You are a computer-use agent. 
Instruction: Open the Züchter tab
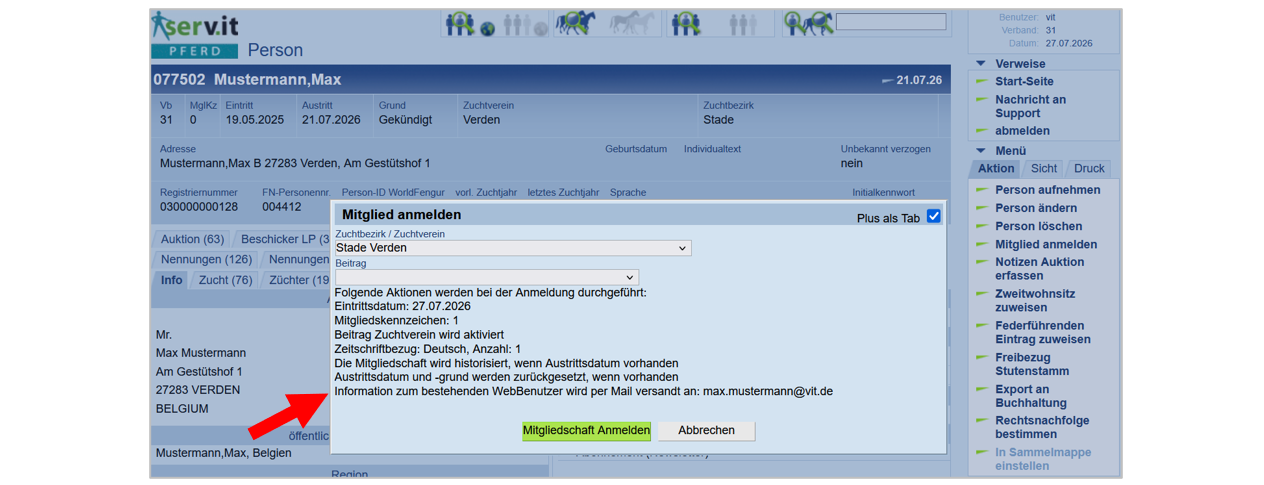pyautogui.click(x=297, y=280)
